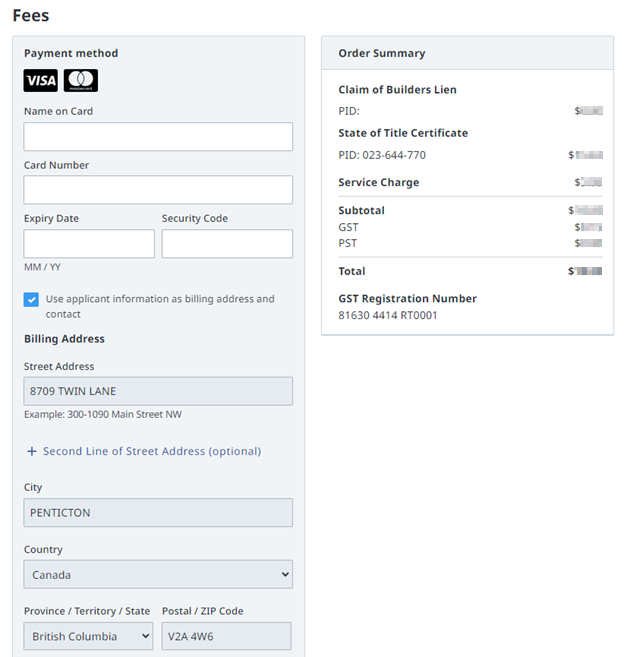
Task: Click the City field containing PENTICTON
Action: pyautogui.click(x=158, y=513)
